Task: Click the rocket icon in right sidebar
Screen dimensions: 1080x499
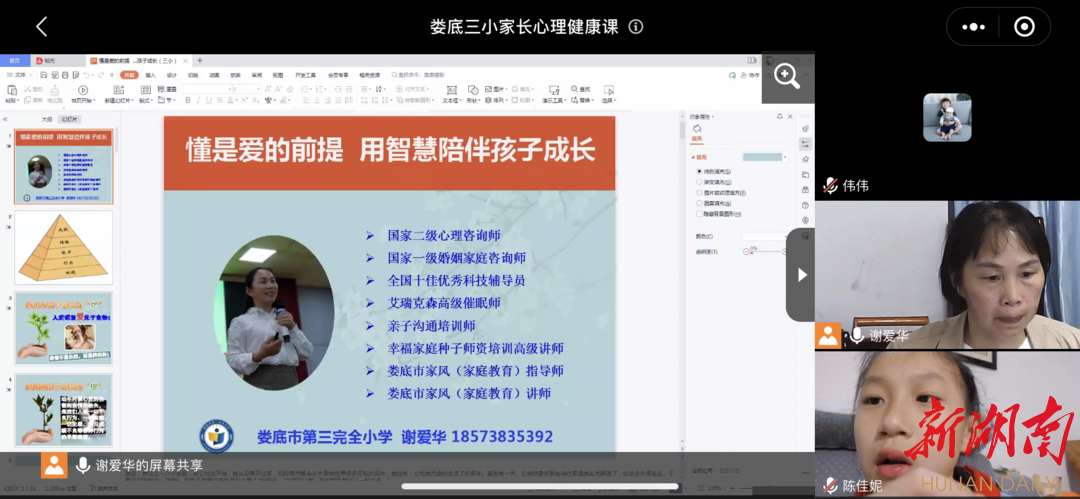Action: coord(805,129)
